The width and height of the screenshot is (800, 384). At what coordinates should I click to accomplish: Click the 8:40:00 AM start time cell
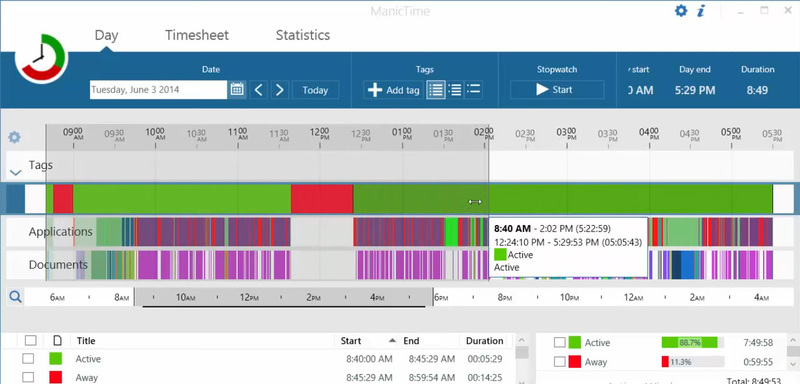369,359
